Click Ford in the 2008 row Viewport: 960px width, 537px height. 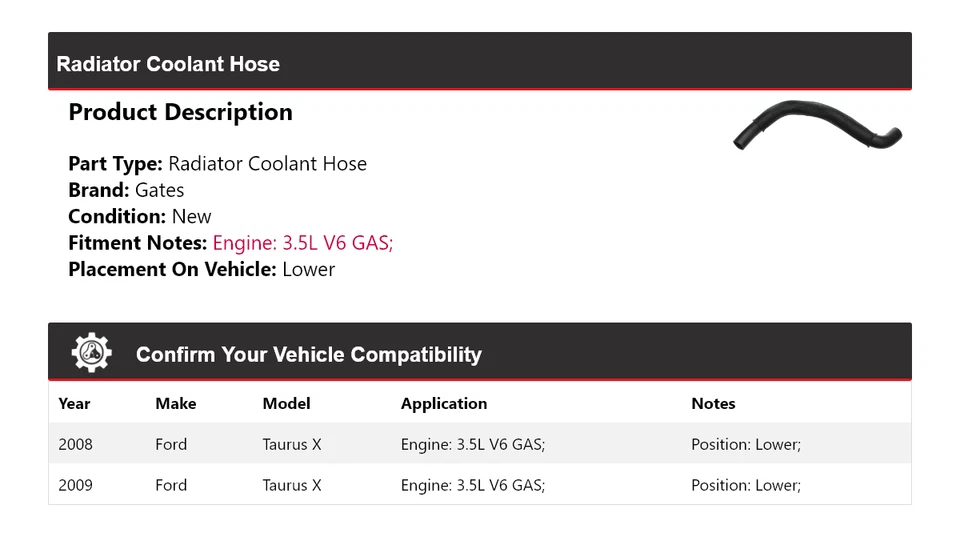pos(171,444)
